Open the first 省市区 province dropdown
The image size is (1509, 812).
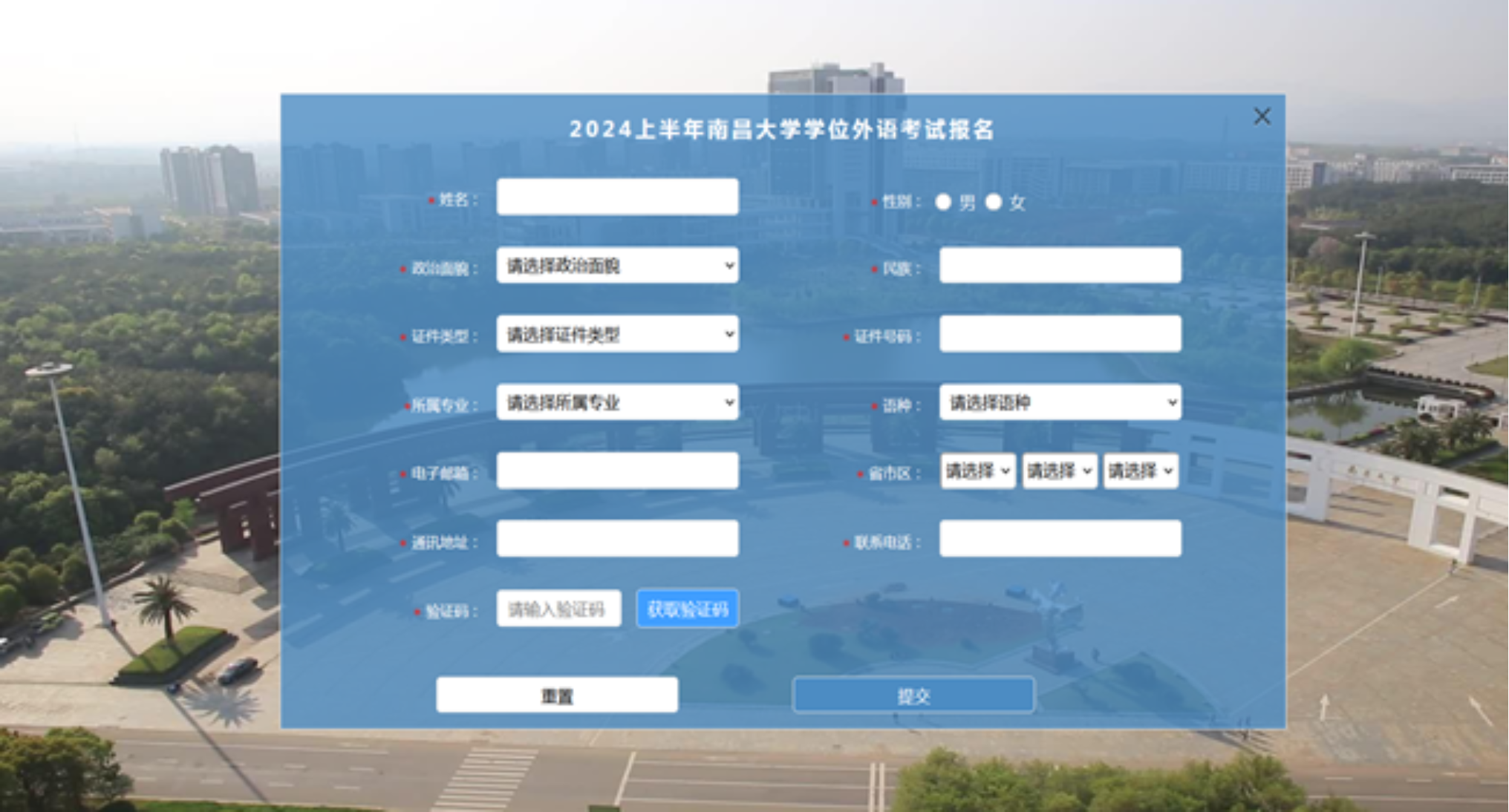click(977, 471)
